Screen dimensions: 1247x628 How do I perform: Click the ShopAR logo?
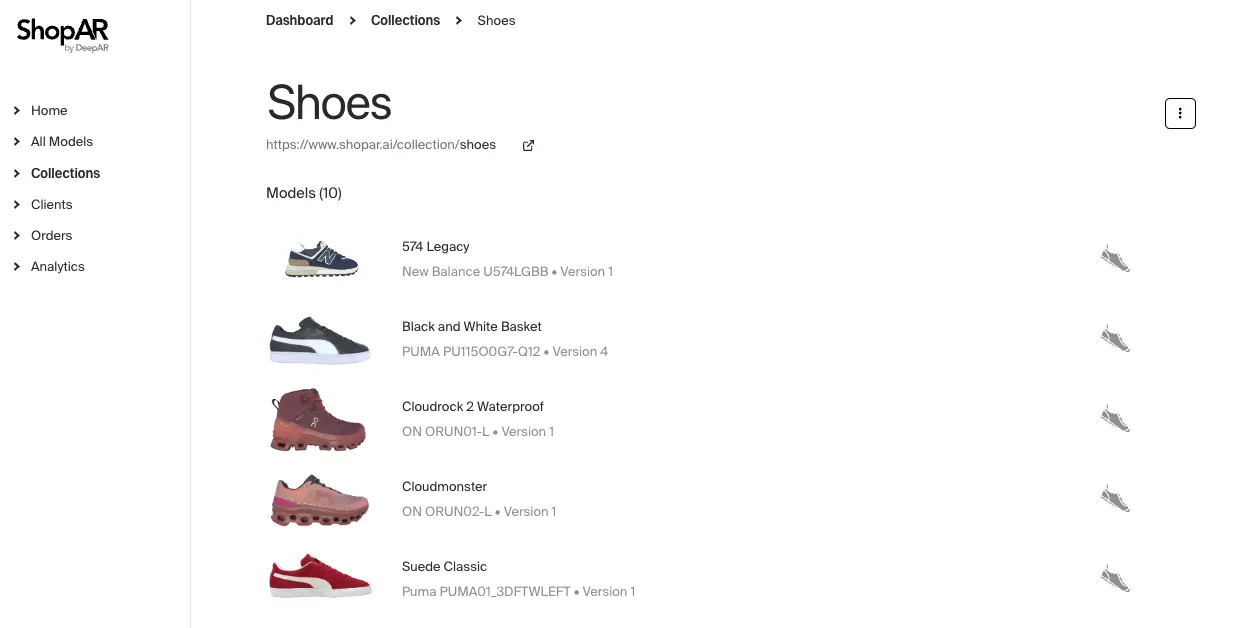(62, 34)
